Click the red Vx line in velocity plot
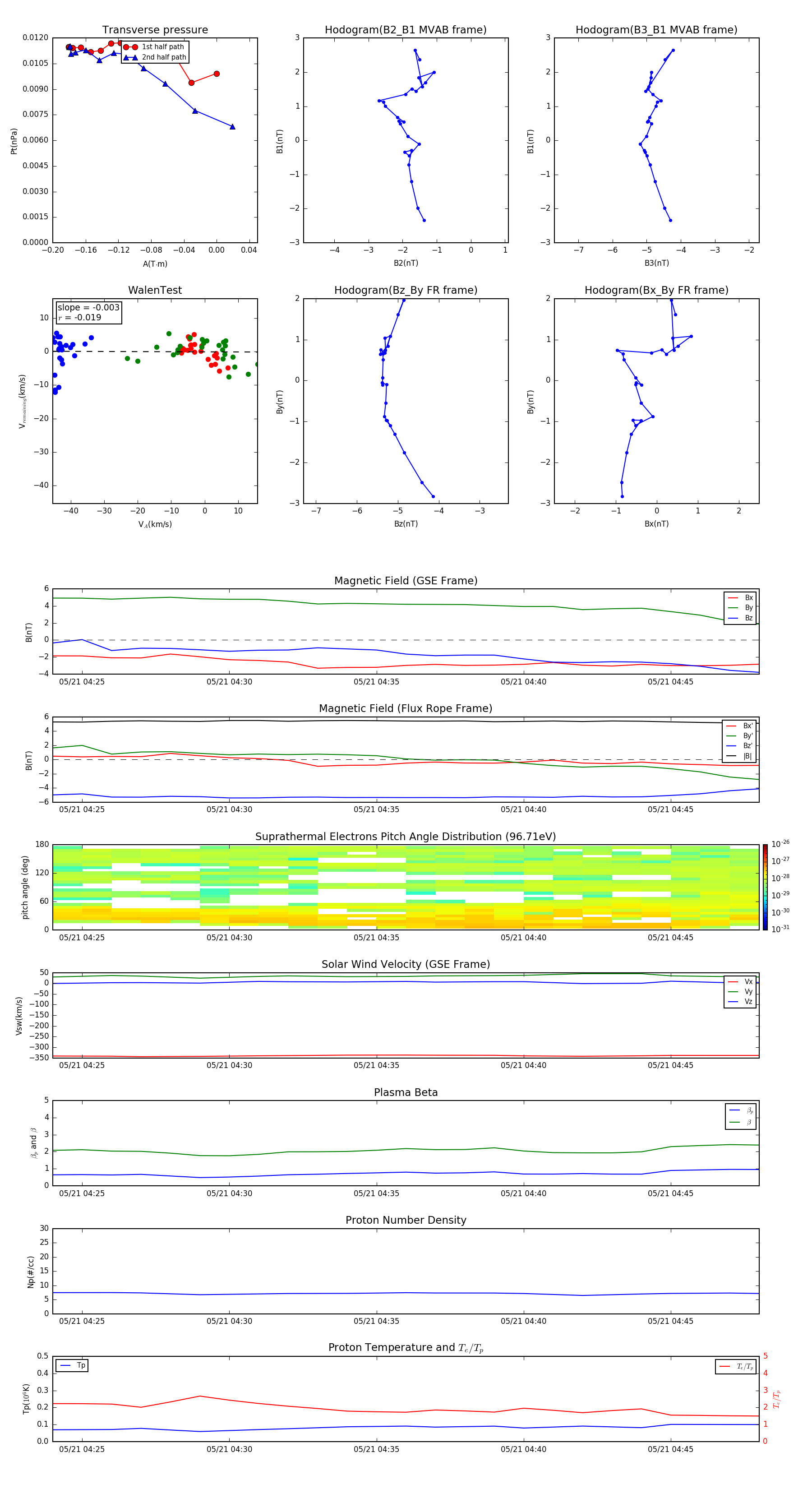This screenshot has height=1489, width=812. [x=406, y=1055]
